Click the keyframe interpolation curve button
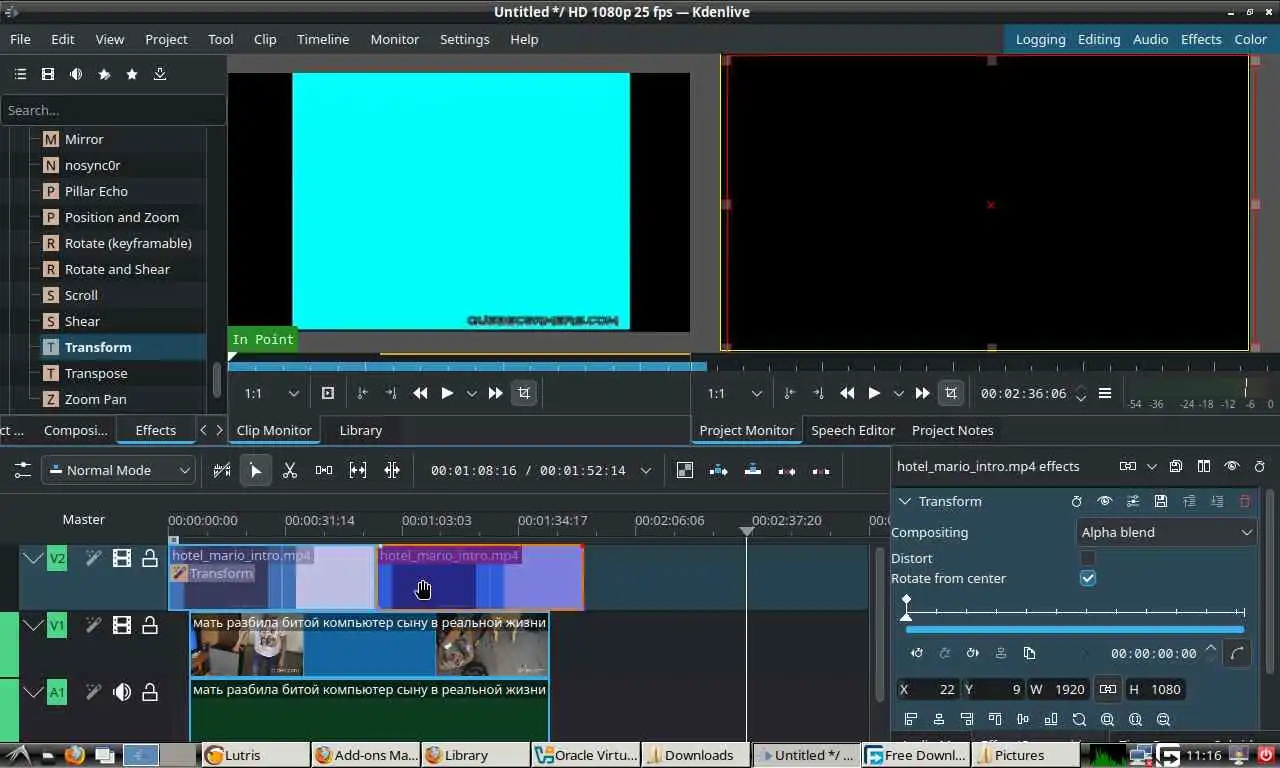Screen dimensions: 1280x768 tap(1238, 653)
